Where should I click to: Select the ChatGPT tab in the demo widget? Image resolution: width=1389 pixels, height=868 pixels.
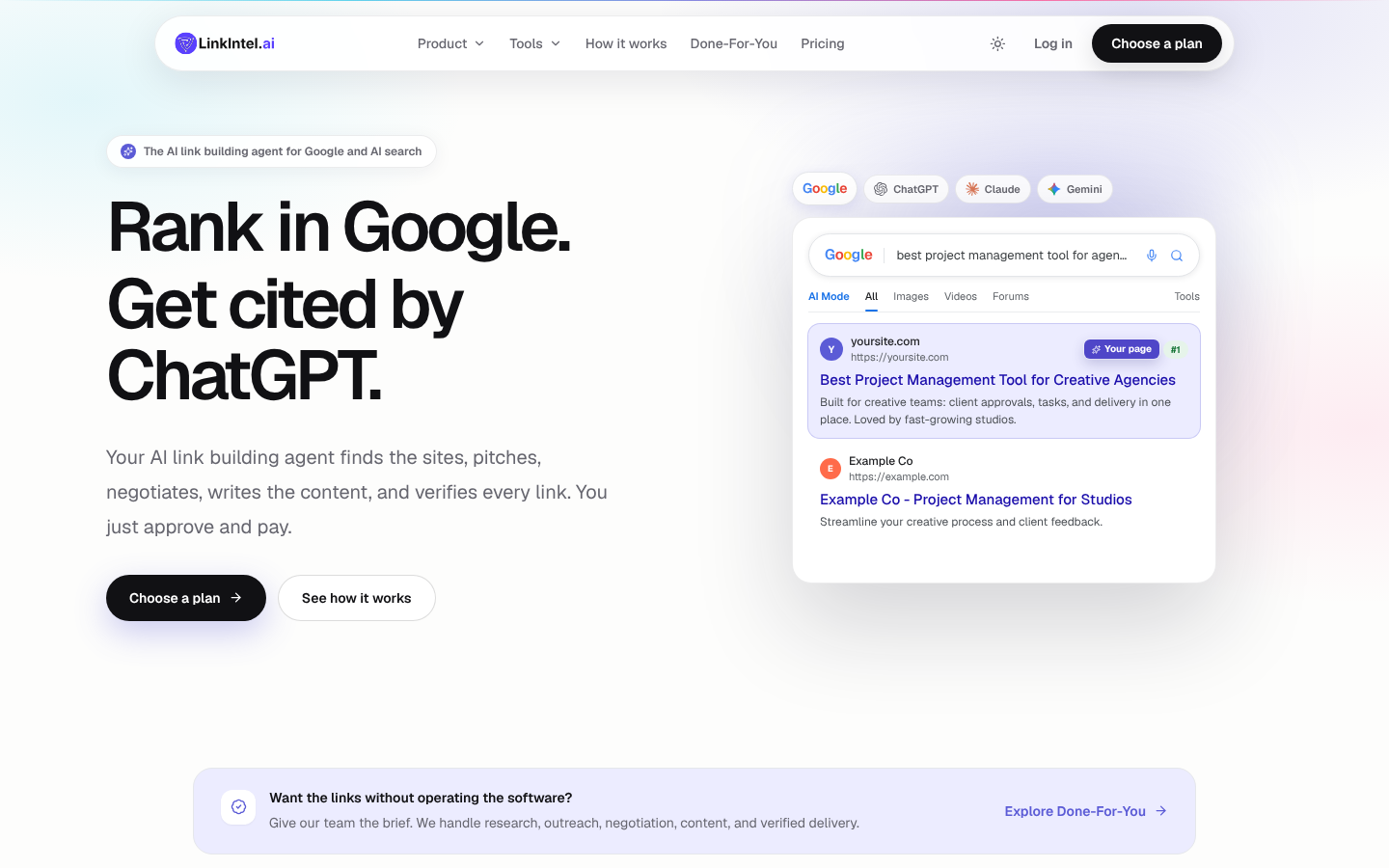tap(907, 189)
